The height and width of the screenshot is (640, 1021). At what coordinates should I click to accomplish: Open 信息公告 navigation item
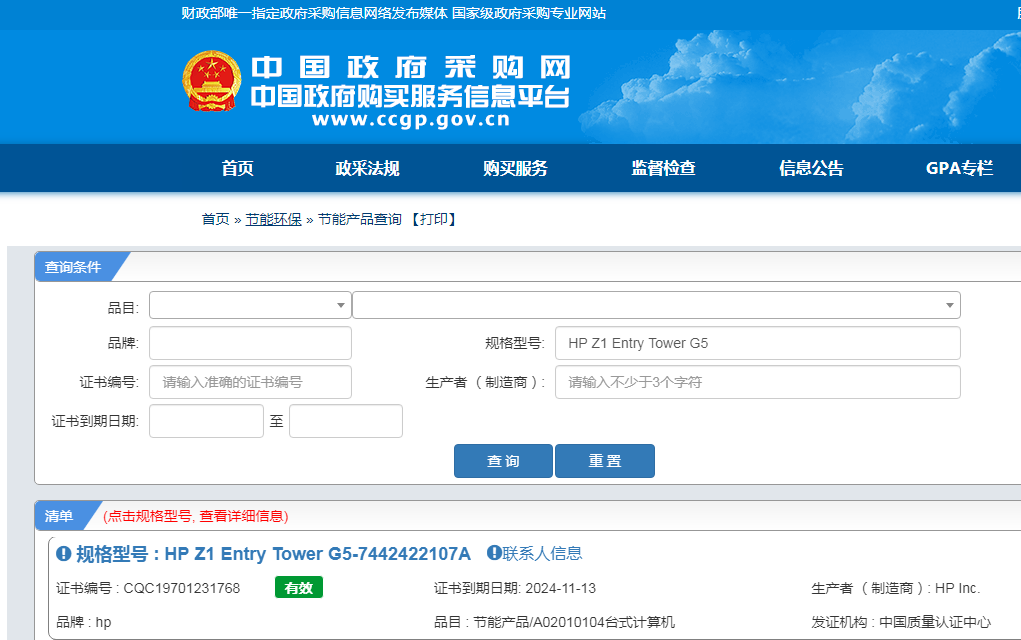click(x=811, y=168)
